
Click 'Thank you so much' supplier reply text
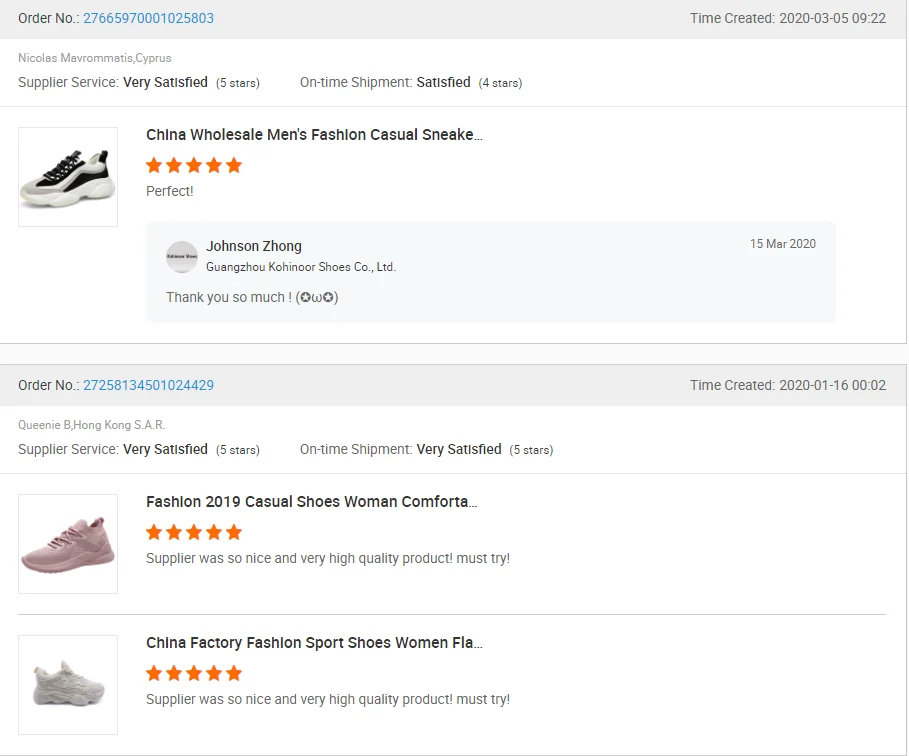click(252, 297)
